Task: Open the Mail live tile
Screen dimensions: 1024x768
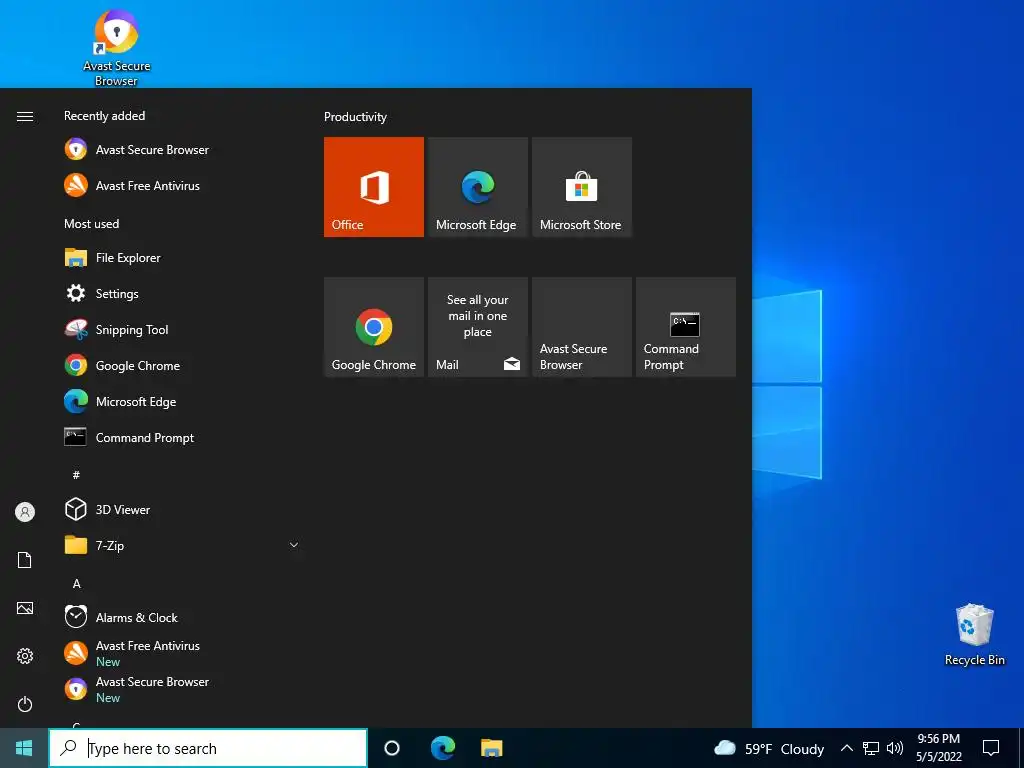Action: point(477,327)
